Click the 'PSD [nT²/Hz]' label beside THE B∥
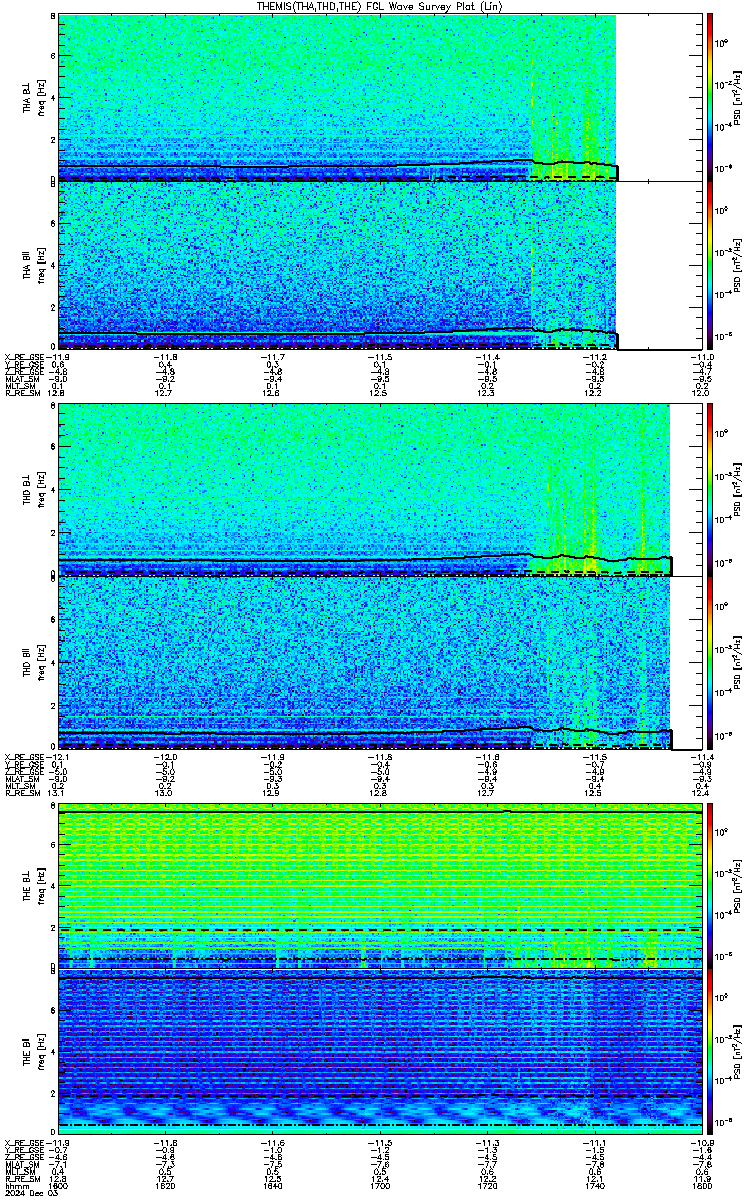The width and height of the screenshot is (750, 1200). pyautogui.click(x=737, y=1052)
